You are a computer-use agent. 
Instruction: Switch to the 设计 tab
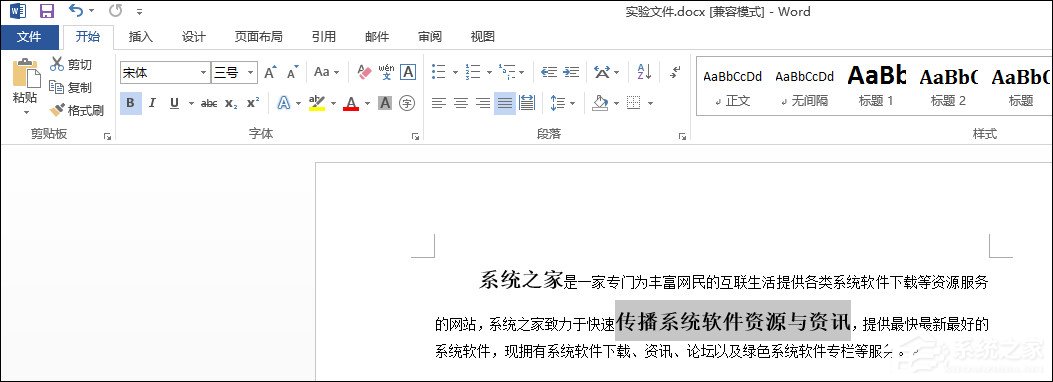[x=193, y=37]
